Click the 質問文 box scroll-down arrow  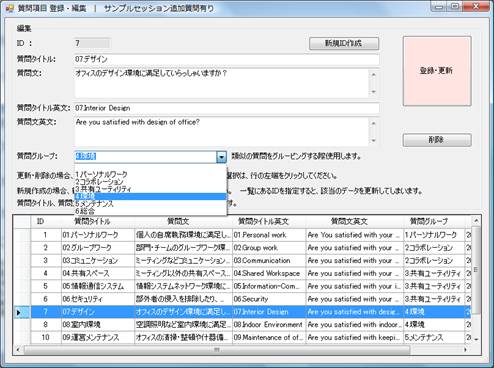(374, 92)
